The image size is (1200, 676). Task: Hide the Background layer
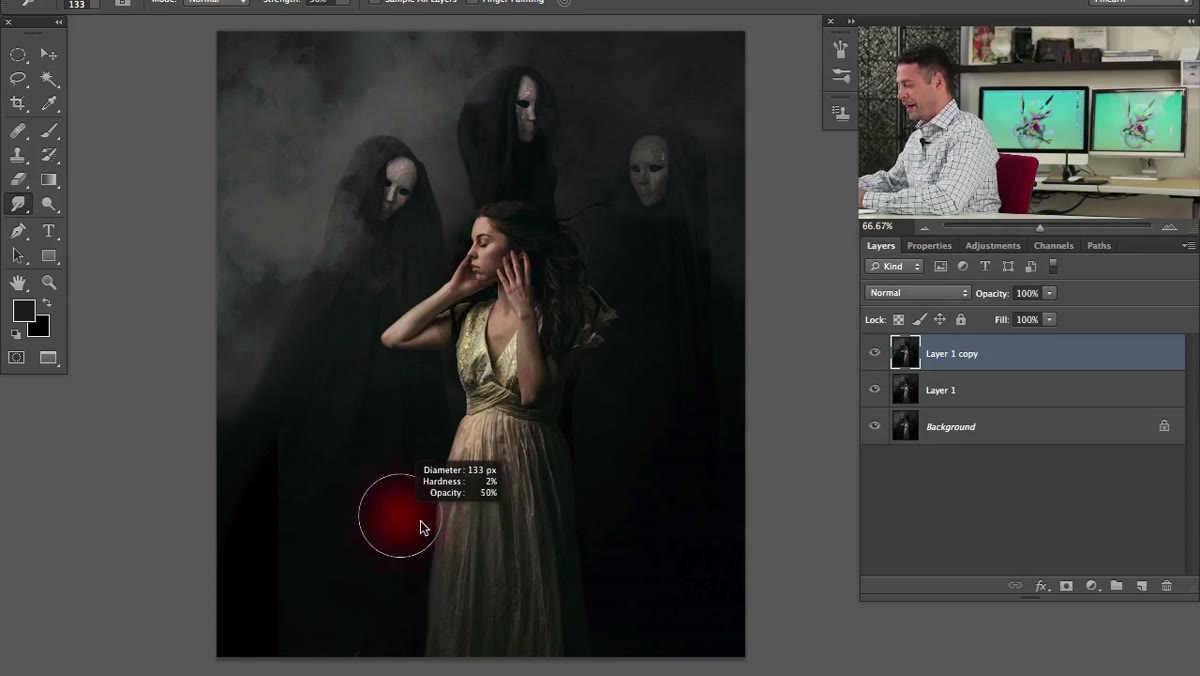tap(875, 426)
